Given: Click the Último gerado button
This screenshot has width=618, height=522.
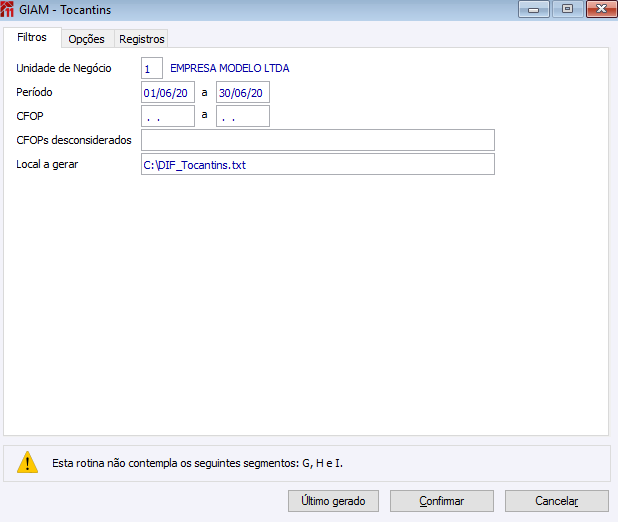Looking at the screenshot, I should pos(333,501).
